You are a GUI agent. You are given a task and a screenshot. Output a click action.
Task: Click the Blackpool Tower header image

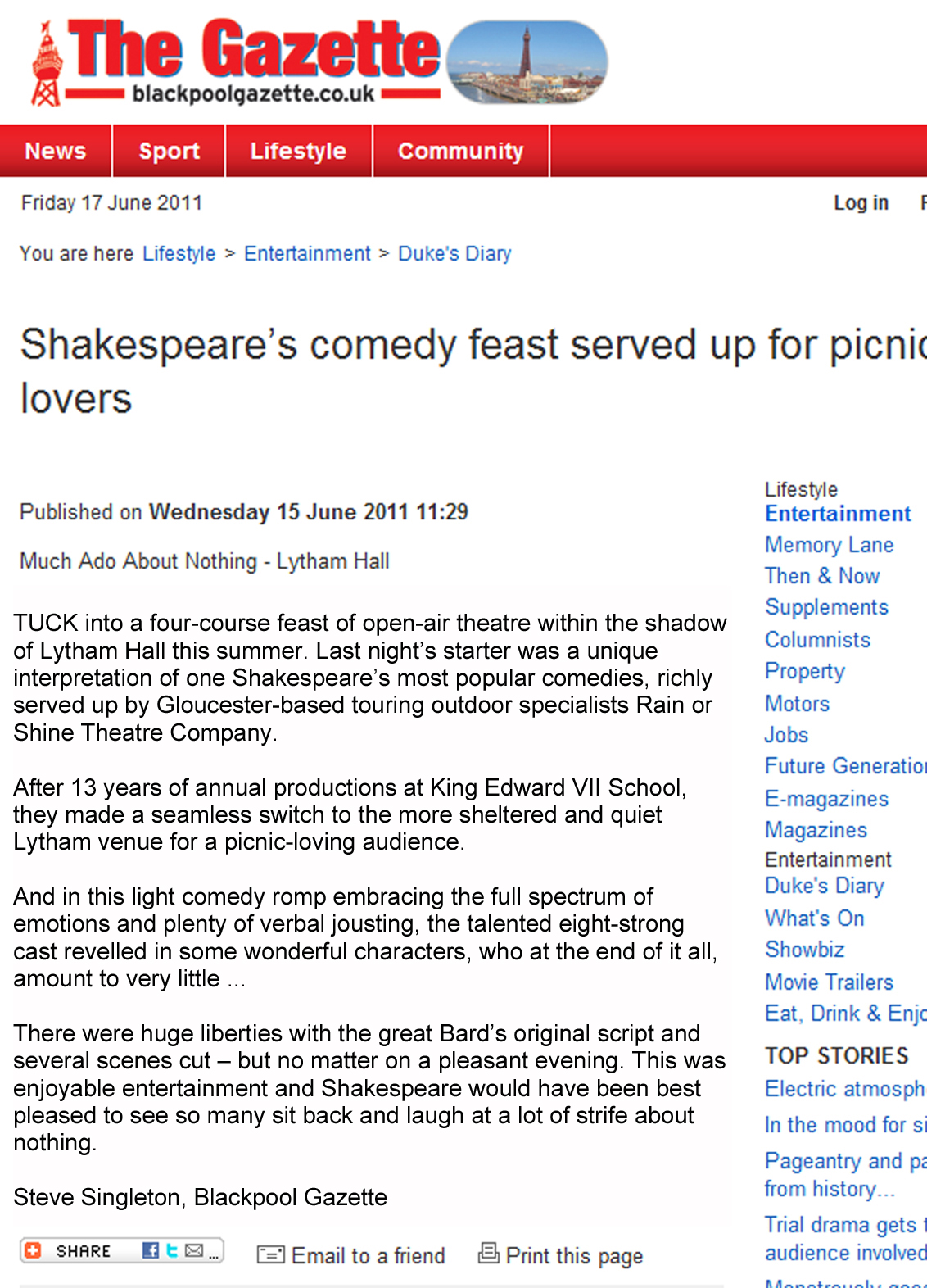point(527,62)
